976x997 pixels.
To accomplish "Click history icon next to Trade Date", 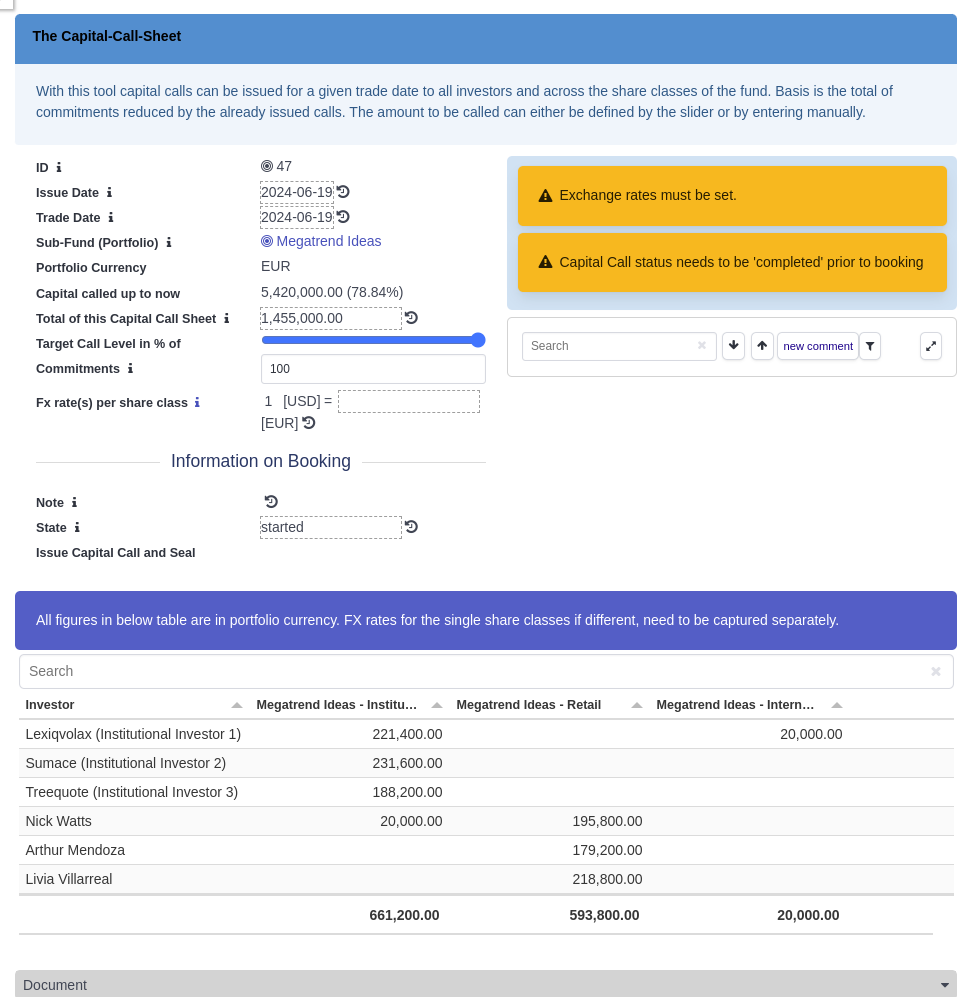I will tap(343, 217).
